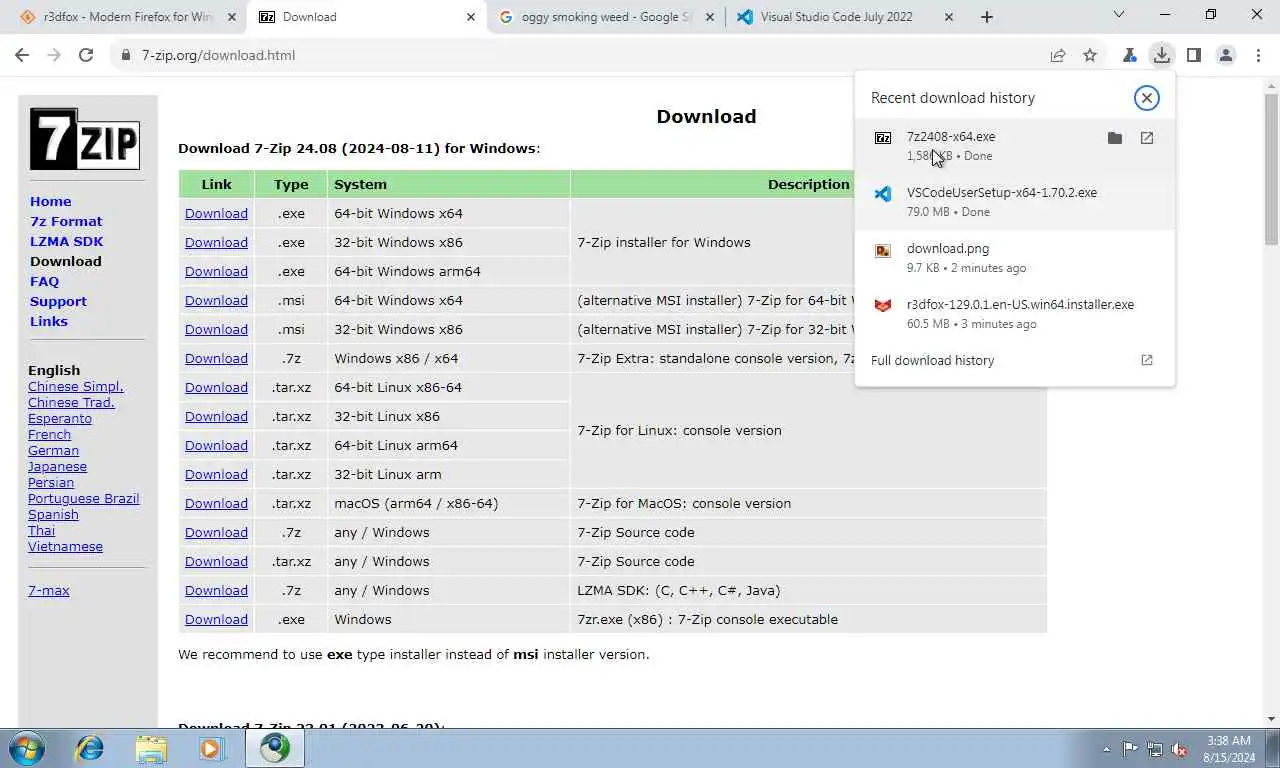
Task: Switch language to French
Action: [x=49, y=435]
